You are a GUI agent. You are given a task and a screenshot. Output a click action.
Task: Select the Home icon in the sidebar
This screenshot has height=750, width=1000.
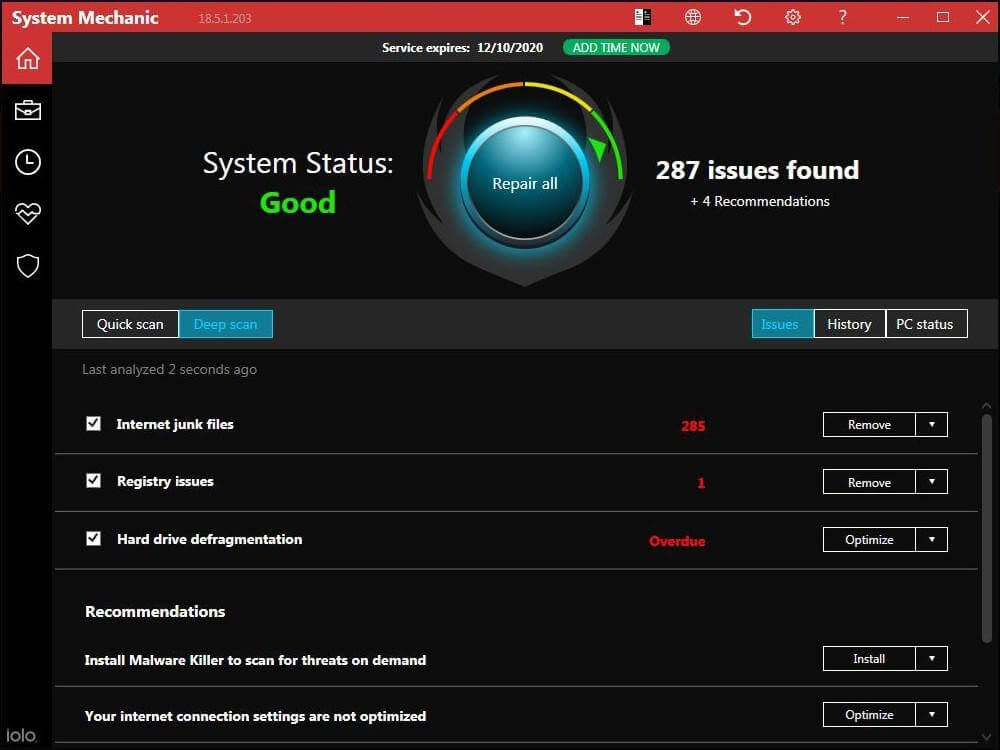(27, 58)
